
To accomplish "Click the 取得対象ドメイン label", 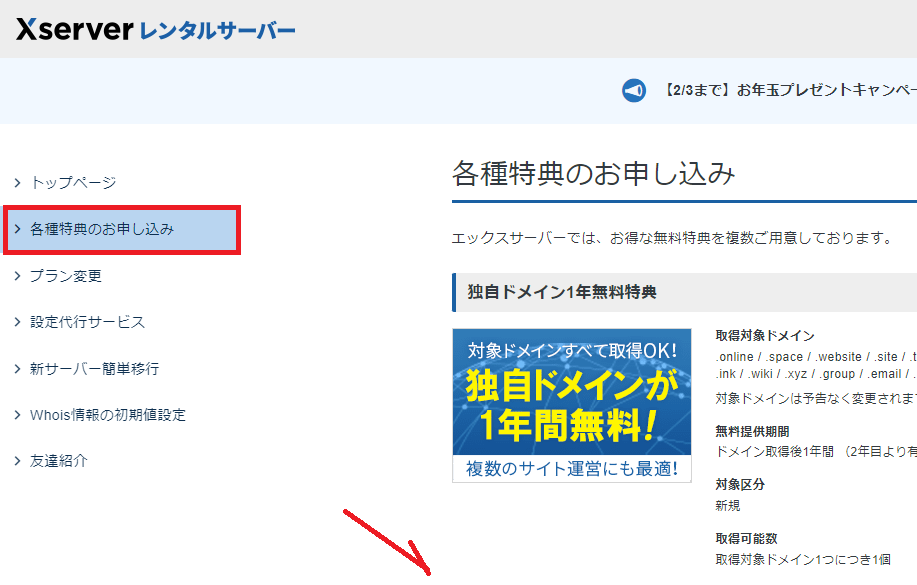I will click(765, 336).
